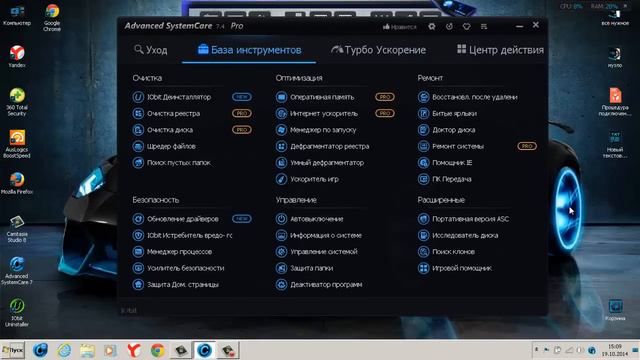Open Поиск пустых папок icon
This screenshot has width=640, height=360.
(x=138, y=162)
